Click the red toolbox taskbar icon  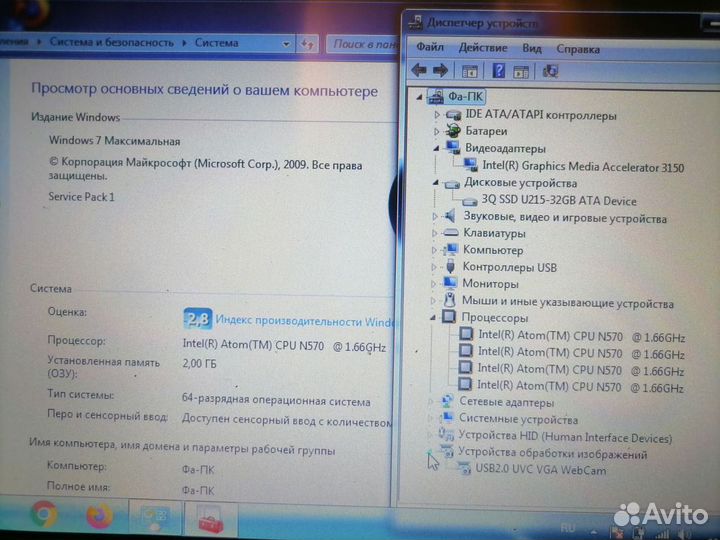(x=210, y=519)
